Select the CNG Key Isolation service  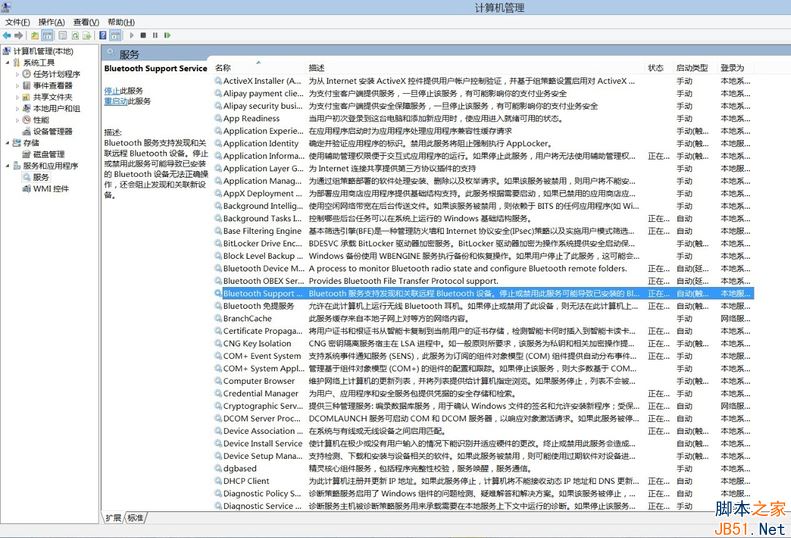click(x=484, y=344)
